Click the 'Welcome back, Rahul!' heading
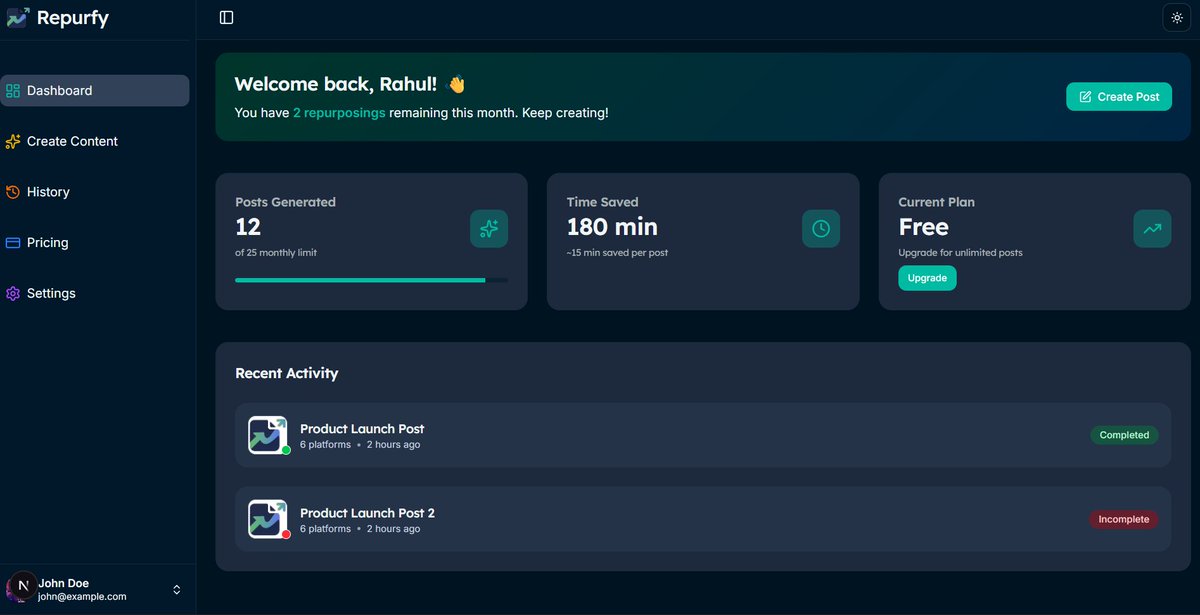Screen dimensions: 1200x615 point(336,85)
